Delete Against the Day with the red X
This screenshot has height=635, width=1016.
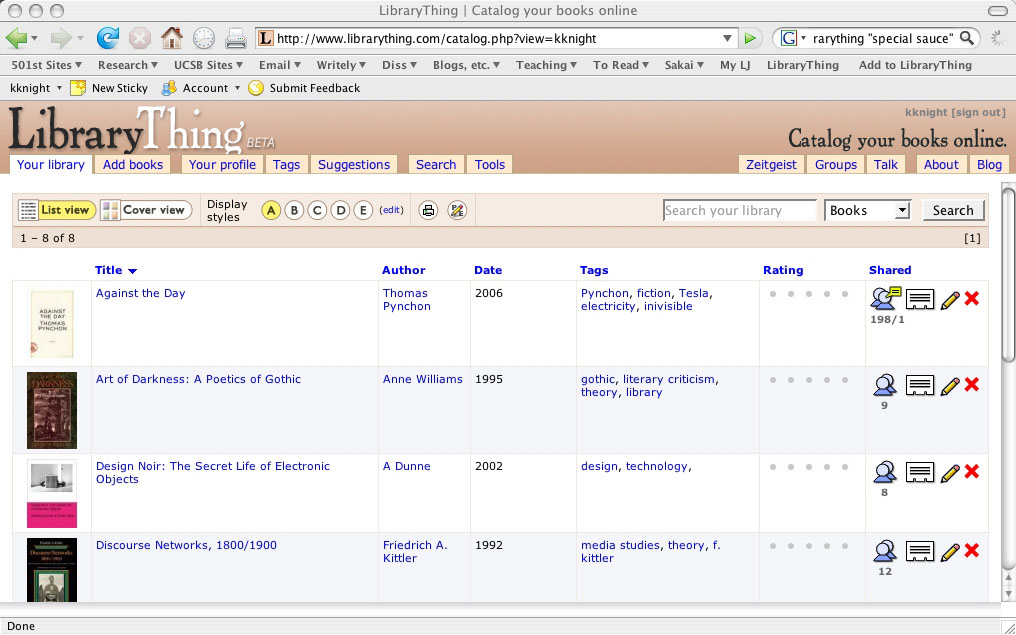tap(971, 298)
